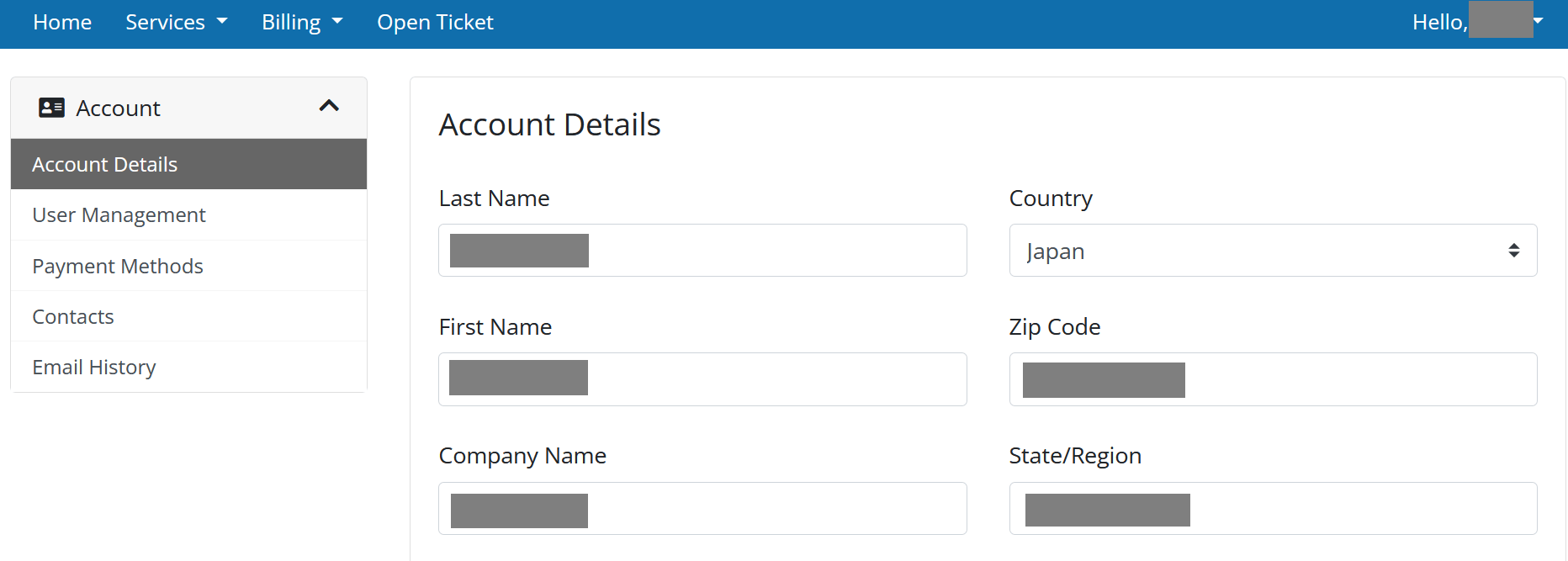Open Contacts sidebar item
Screen dimensions: 1568x561
[188, 316]
